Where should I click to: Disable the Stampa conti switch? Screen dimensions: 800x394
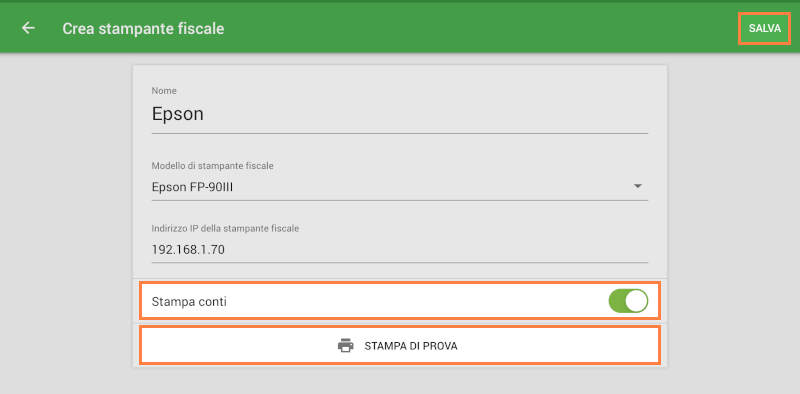coord(628,302)
